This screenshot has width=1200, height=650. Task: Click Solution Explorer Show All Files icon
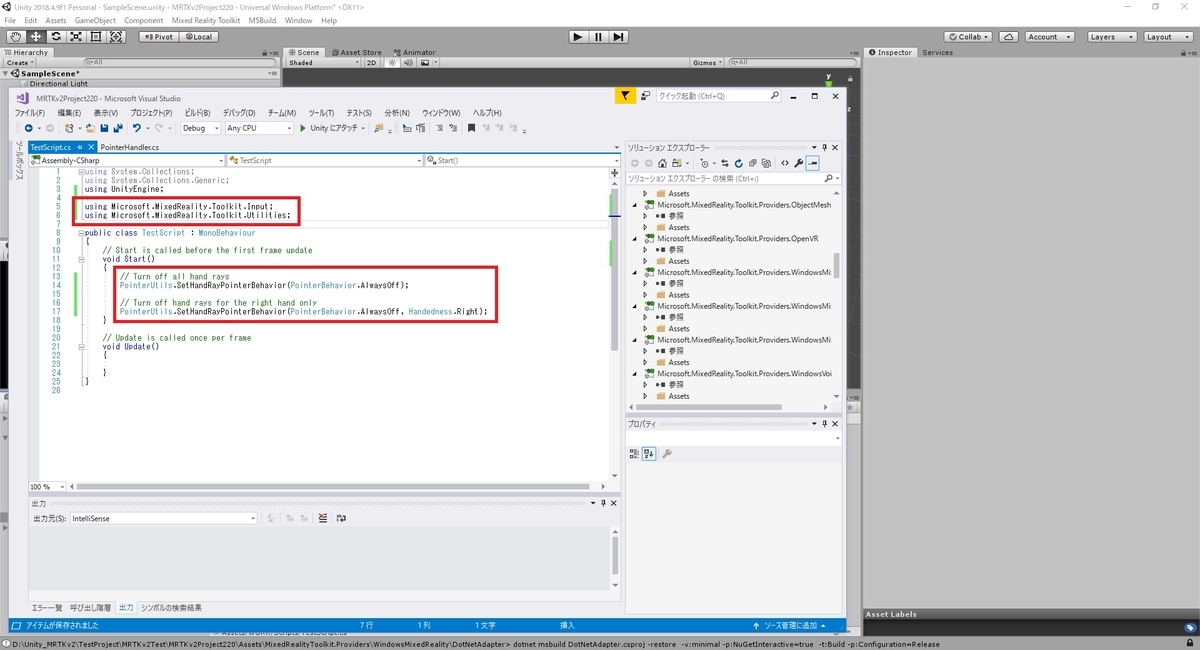(768, 163)
